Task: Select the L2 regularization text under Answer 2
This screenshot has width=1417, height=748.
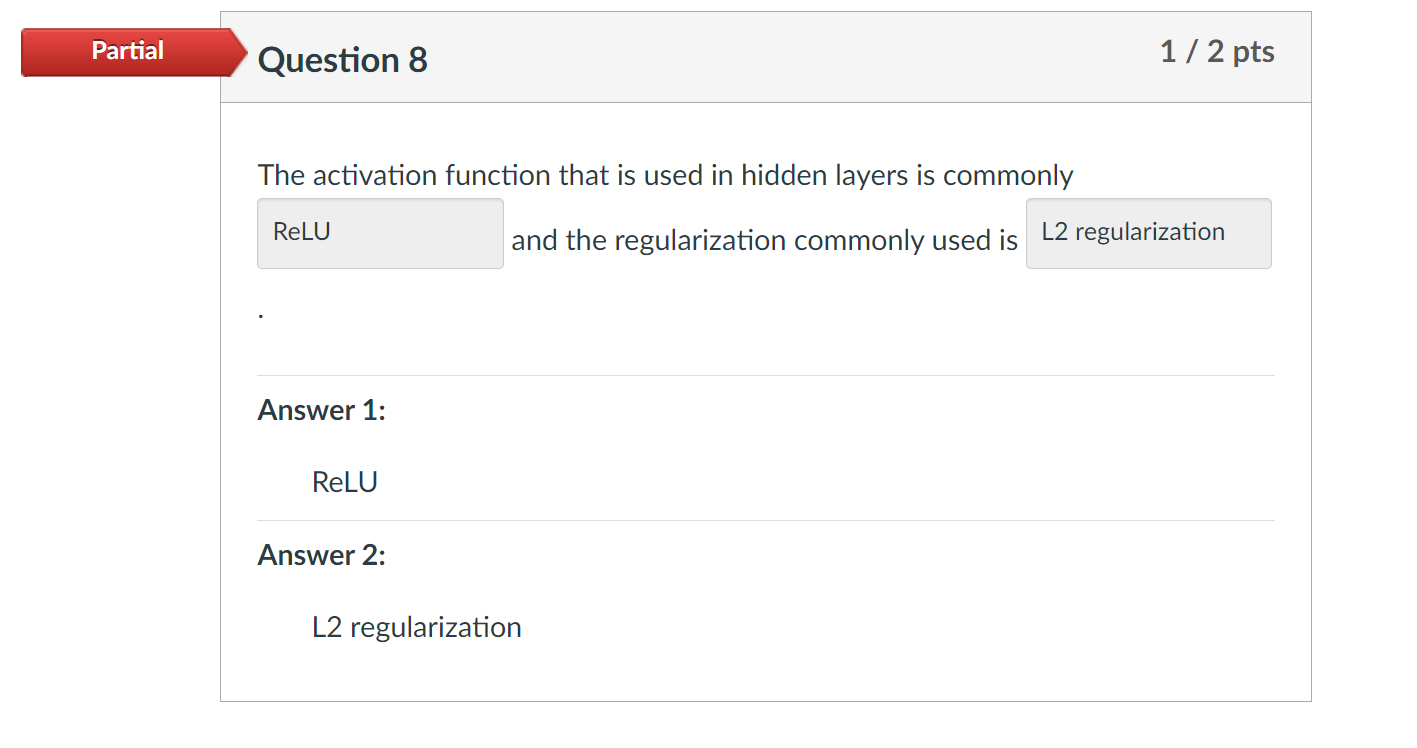Action: (416, 627)
